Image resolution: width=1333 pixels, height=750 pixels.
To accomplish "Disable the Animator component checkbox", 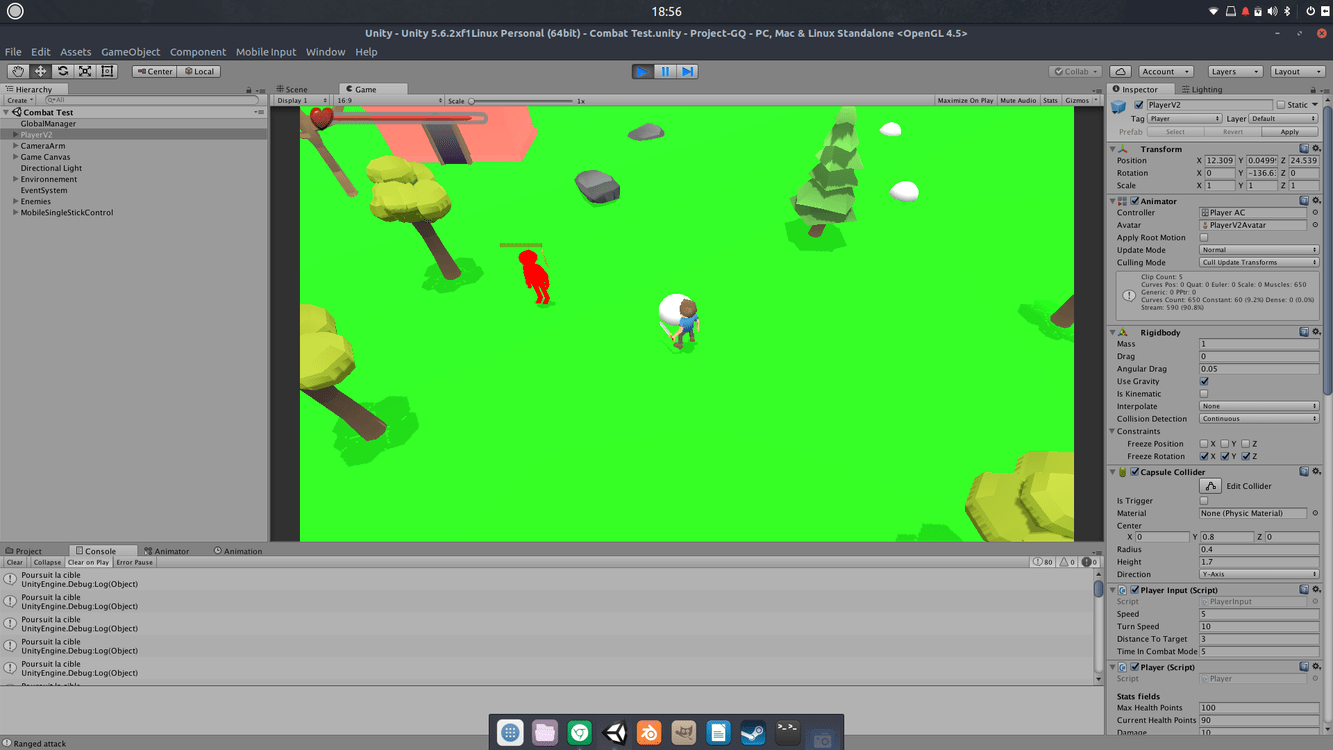I will pos(1135,201).
